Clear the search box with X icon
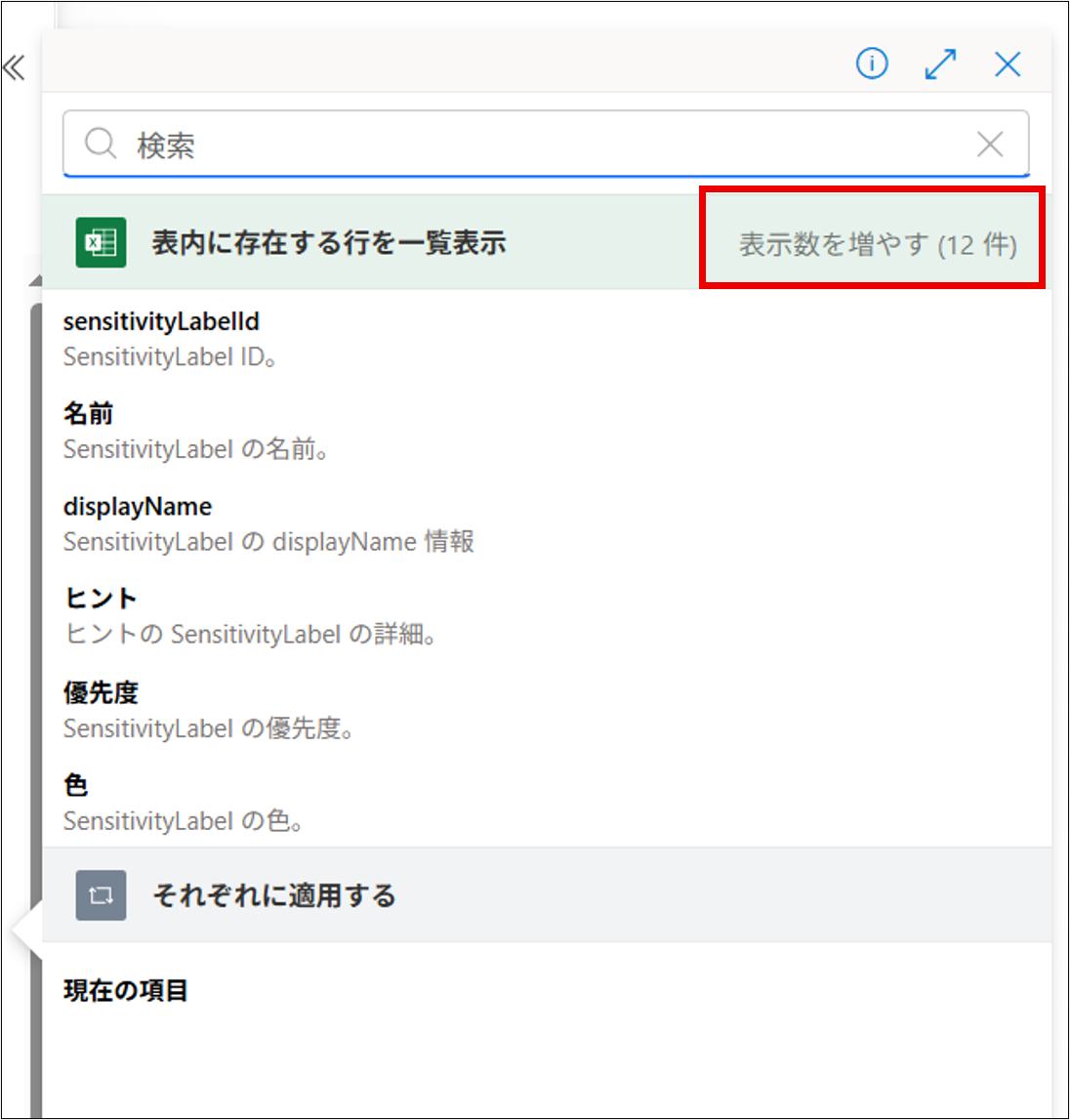 990,145
